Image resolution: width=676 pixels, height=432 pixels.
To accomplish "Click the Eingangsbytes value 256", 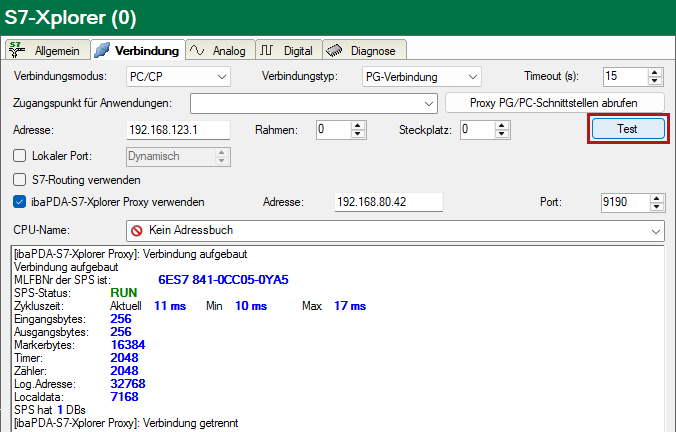I will 121,319.
